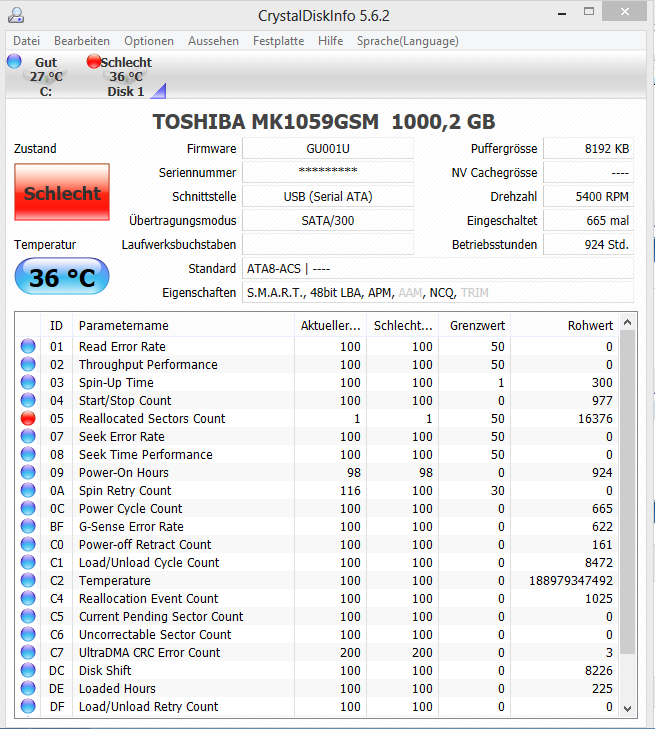Click the status orb of Reallocation Event Count
Viewport: 655px width, 729px height.
28,598
